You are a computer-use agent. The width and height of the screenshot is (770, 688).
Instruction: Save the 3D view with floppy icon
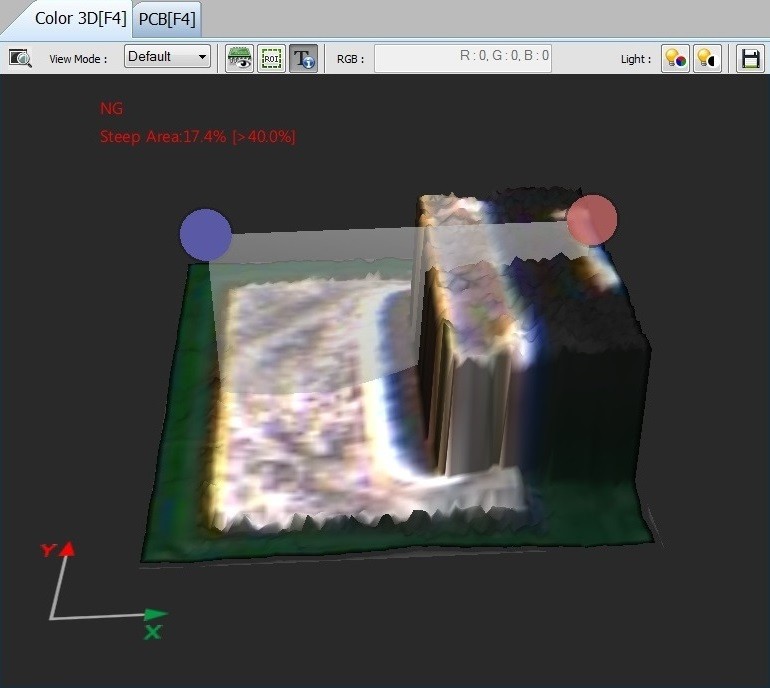[750, 58]
